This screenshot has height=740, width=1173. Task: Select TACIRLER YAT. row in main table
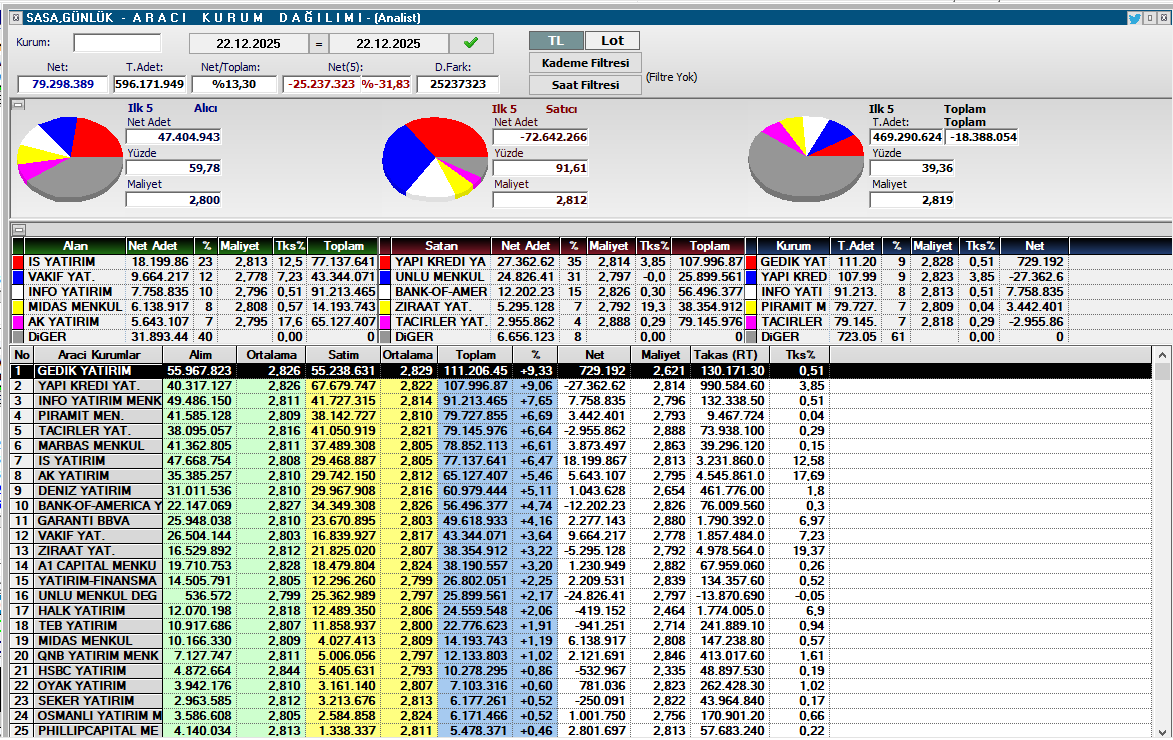point(581,431)
